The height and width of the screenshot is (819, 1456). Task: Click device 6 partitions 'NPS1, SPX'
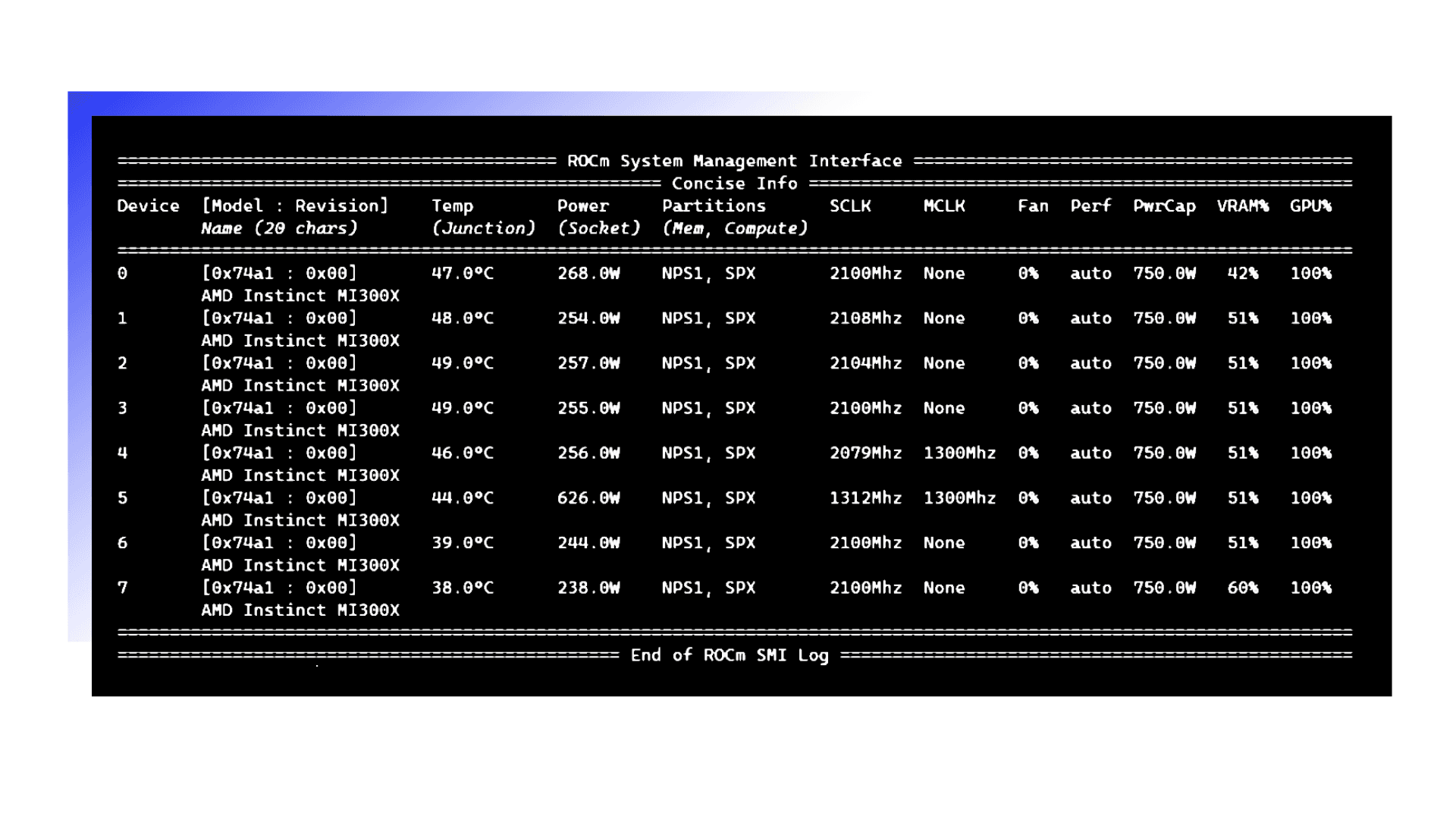(x=709, y=544)
